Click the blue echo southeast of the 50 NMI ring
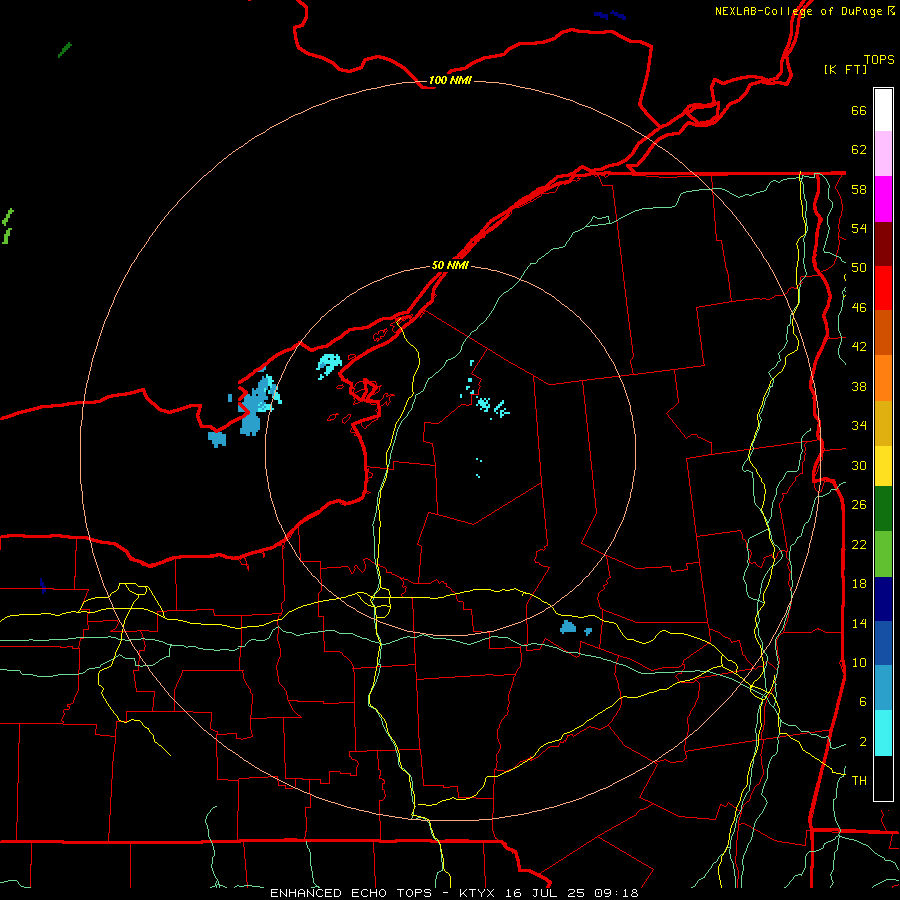900x900 pixels. click(568, 627)
